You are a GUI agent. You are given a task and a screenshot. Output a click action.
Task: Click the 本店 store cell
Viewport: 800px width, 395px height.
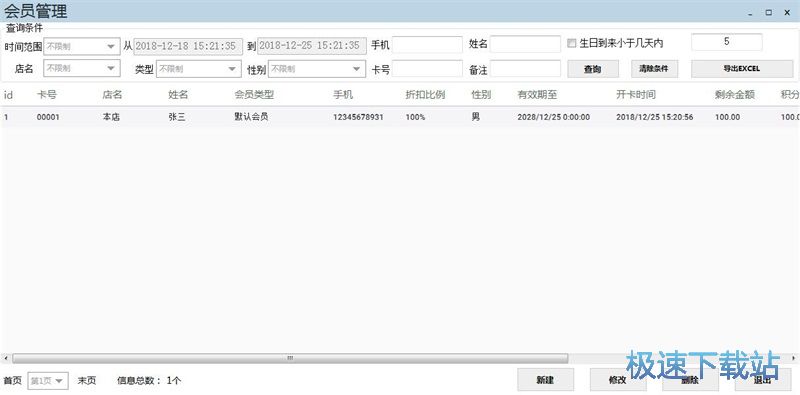tap(111, 117)
